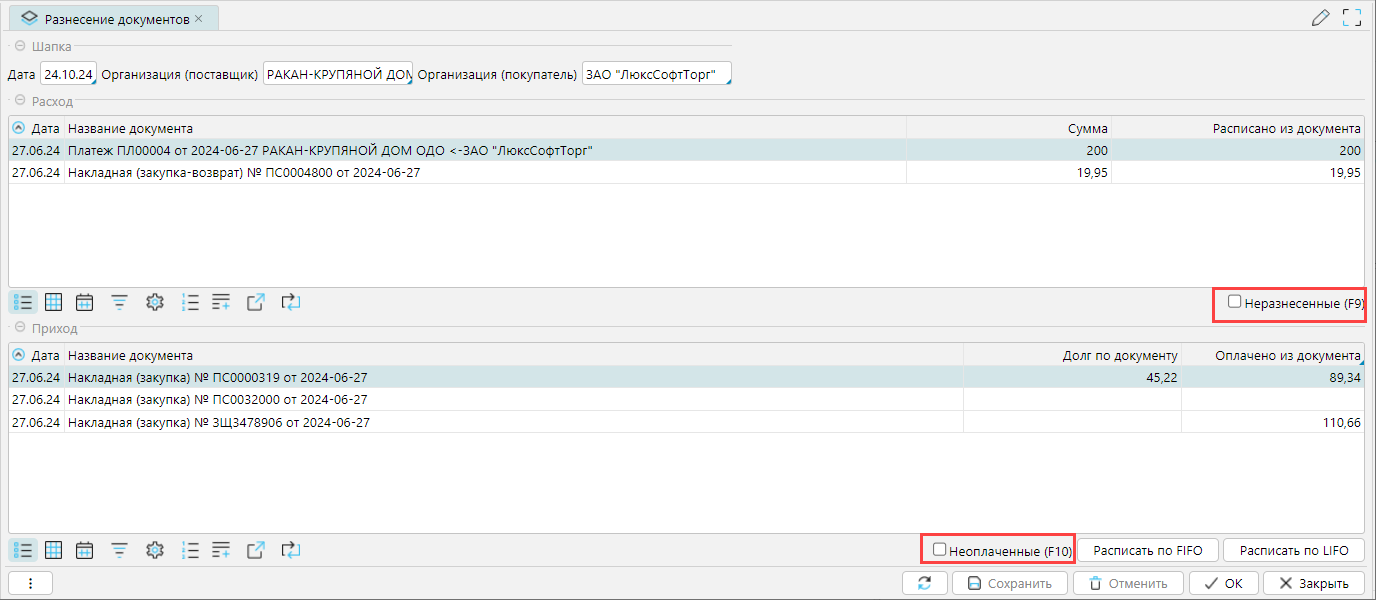This screenshot has height=600, width=1376.
Task: Open settings gear in Расход toolbar
Action: click(x=154, y=302)
